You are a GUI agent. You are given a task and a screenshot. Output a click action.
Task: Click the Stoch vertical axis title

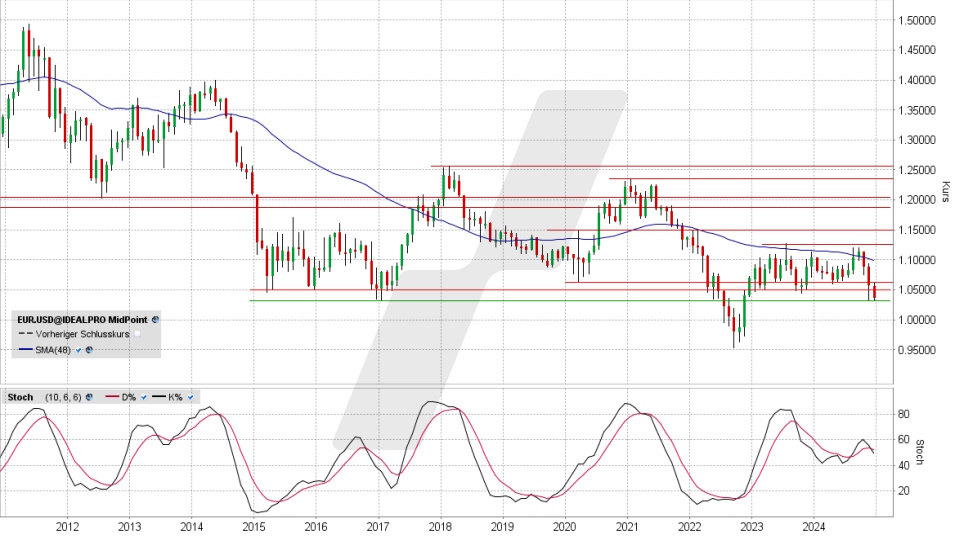click(x=919, y=452)
